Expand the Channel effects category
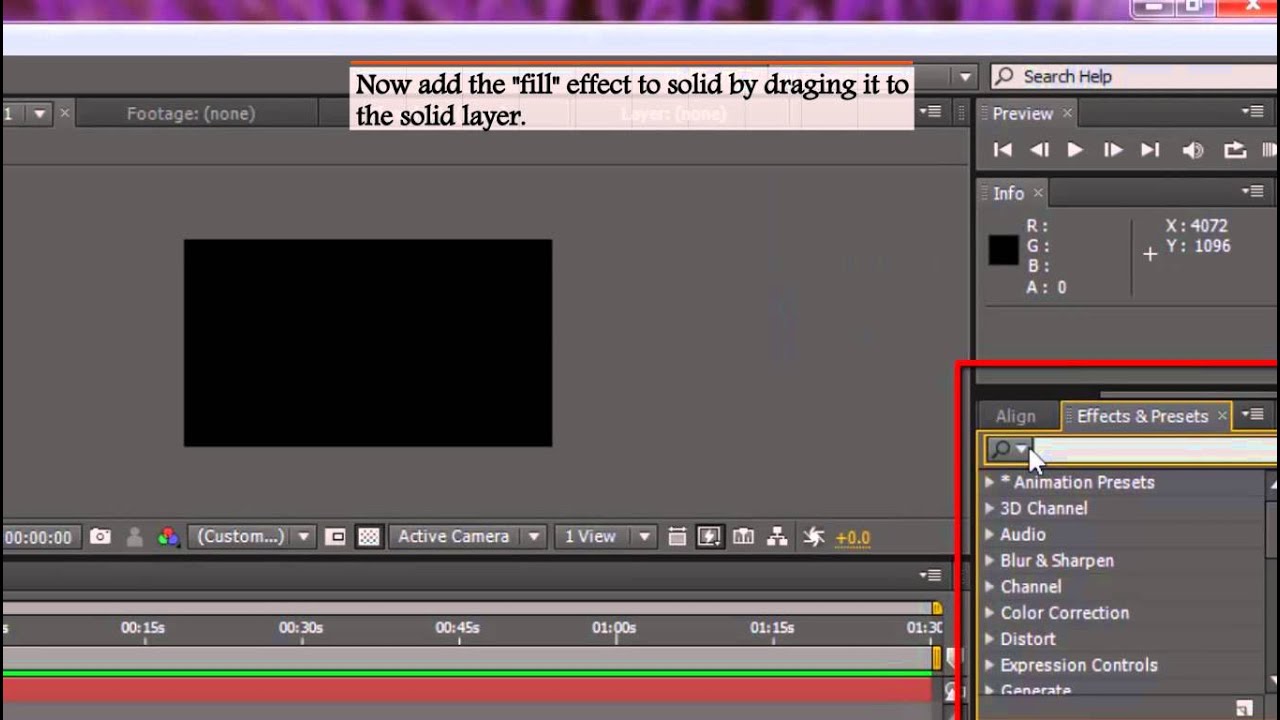 pyautogui.click(x=989, y=586)
